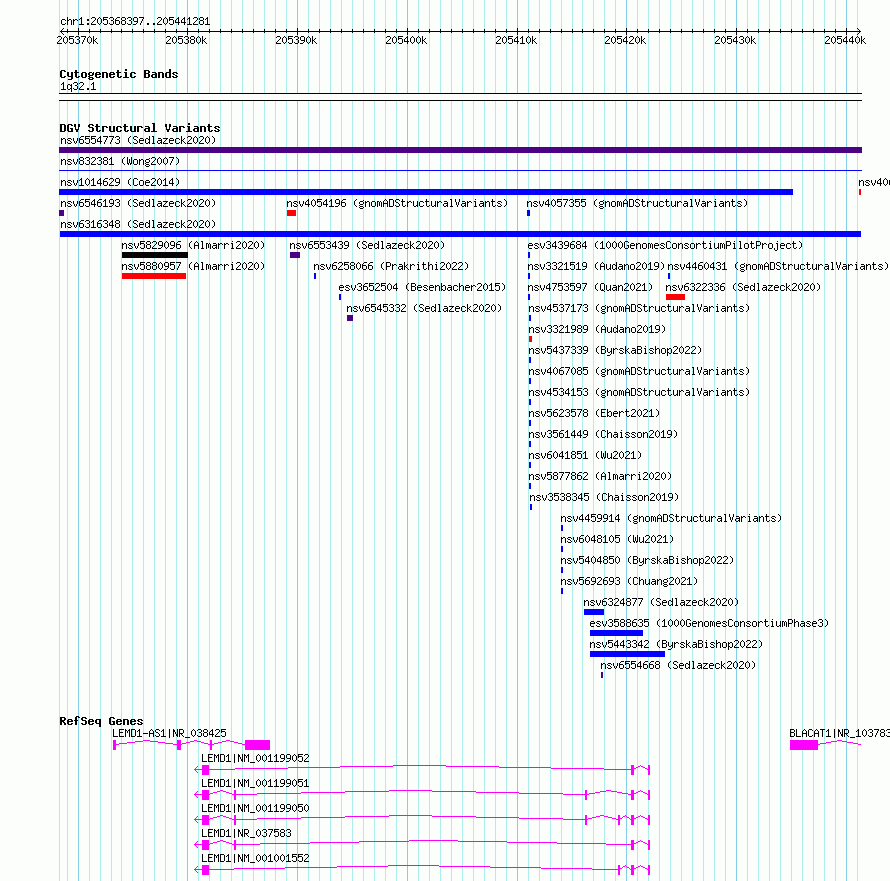Click the BLACAT1 gene label
890x881 pixels.
[x=839, y=733]
